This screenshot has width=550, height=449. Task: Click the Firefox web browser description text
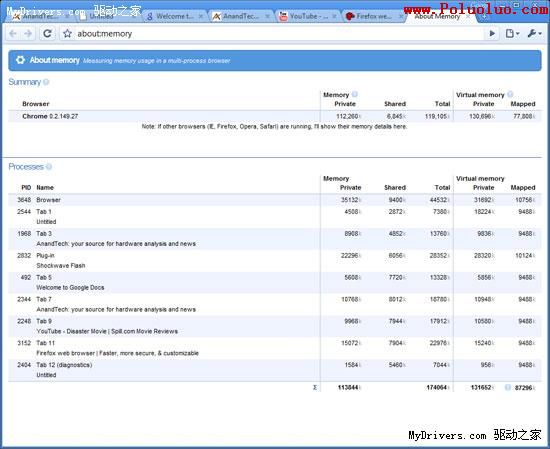pyautogui.click(x=118, y=353)
